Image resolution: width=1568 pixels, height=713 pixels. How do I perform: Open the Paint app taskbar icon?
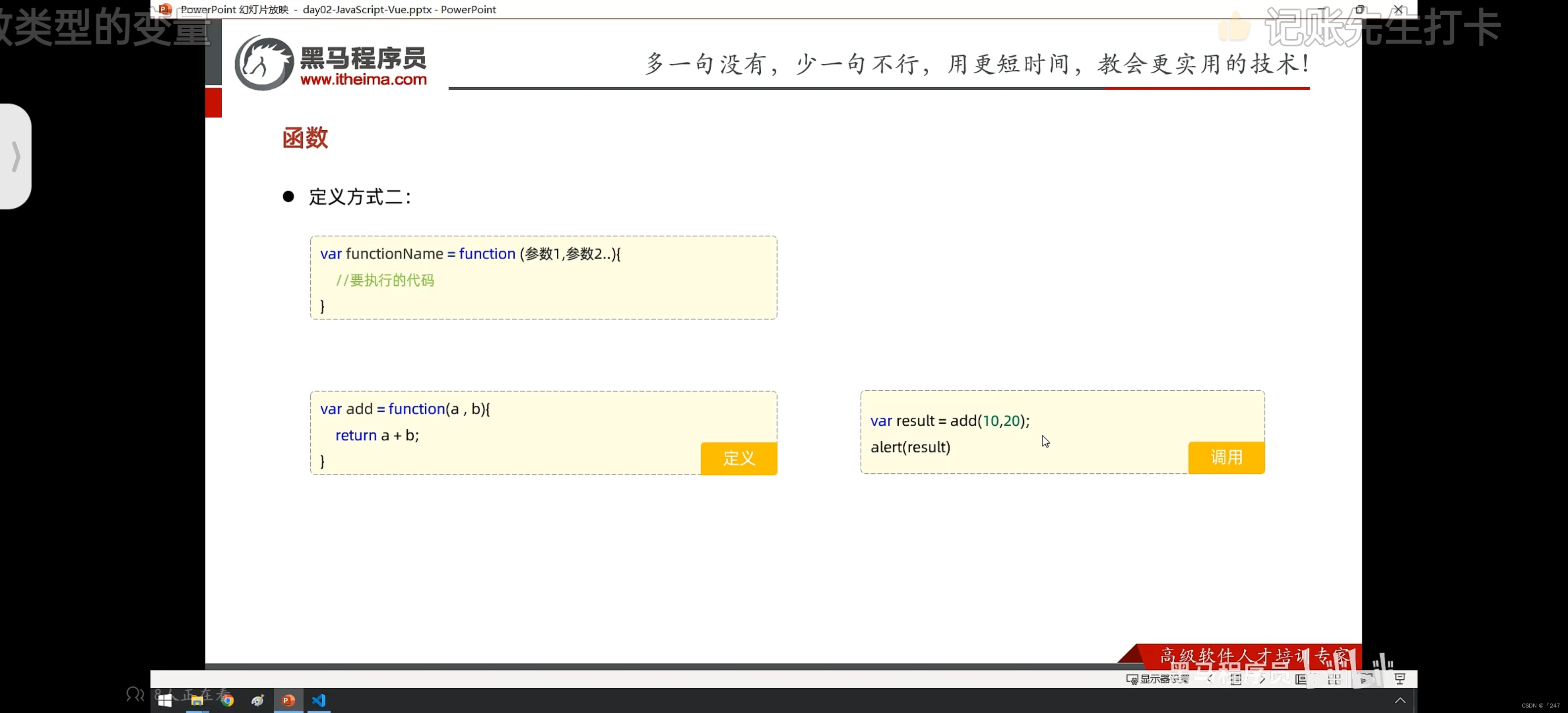click(257, 700)
